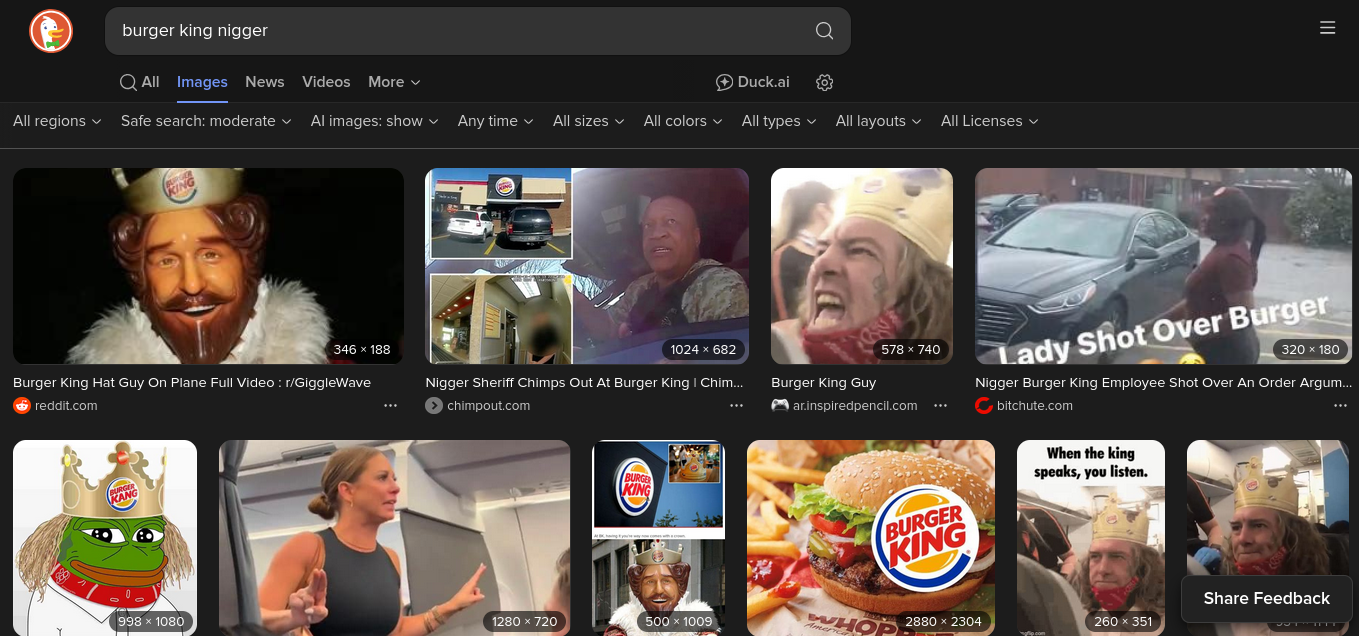
Task: Open the hamburger menu
Action: (1328, 28)
